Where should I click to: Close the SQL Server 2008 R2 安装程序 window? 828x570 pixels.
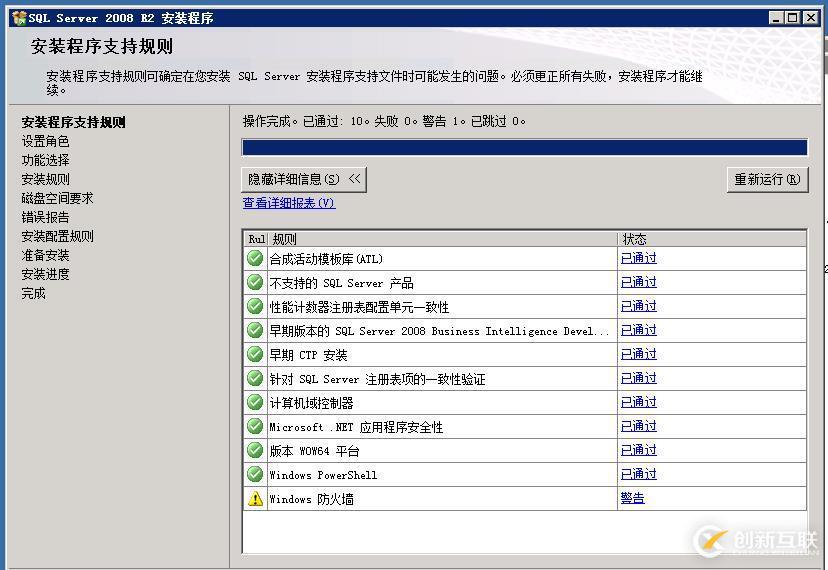(x=810, y=18)
